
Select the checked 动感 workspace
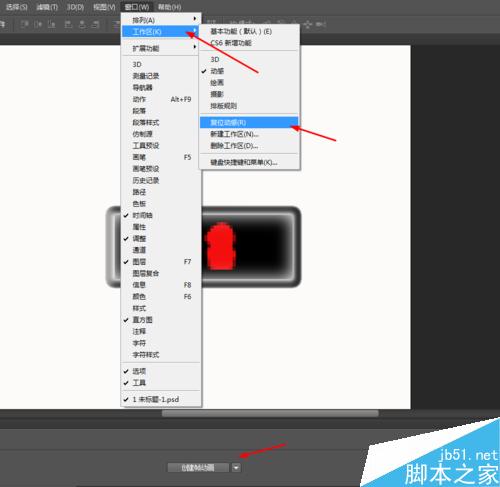coord(249,71)
